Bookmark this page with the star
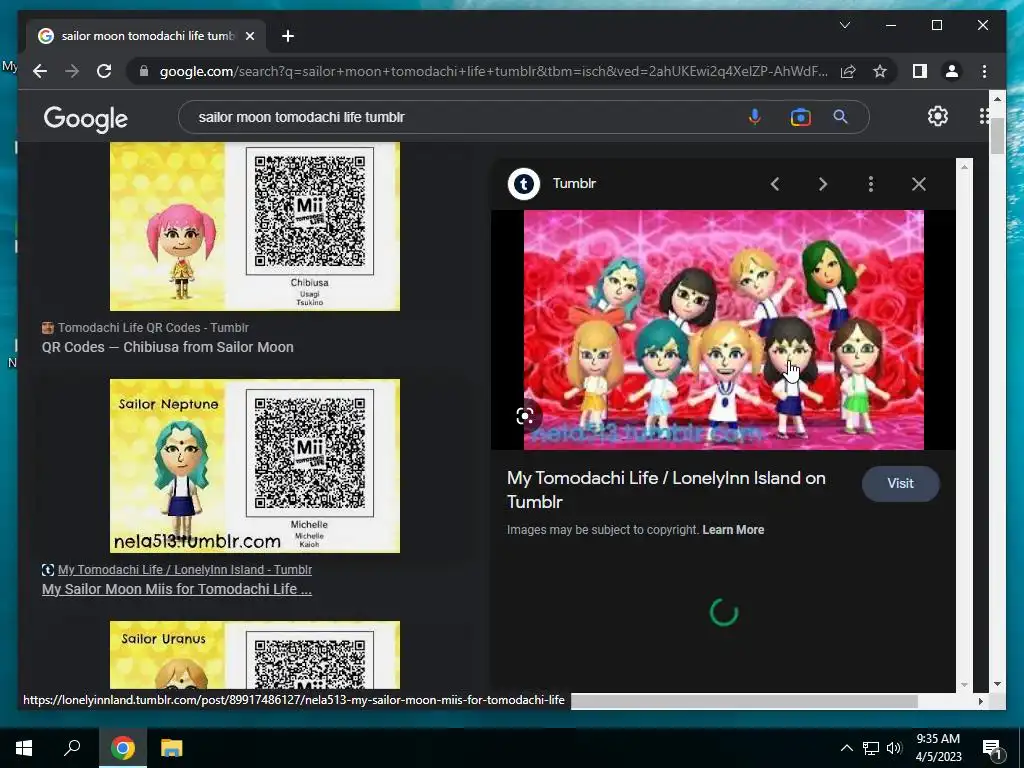 click(x=880, y=71)
